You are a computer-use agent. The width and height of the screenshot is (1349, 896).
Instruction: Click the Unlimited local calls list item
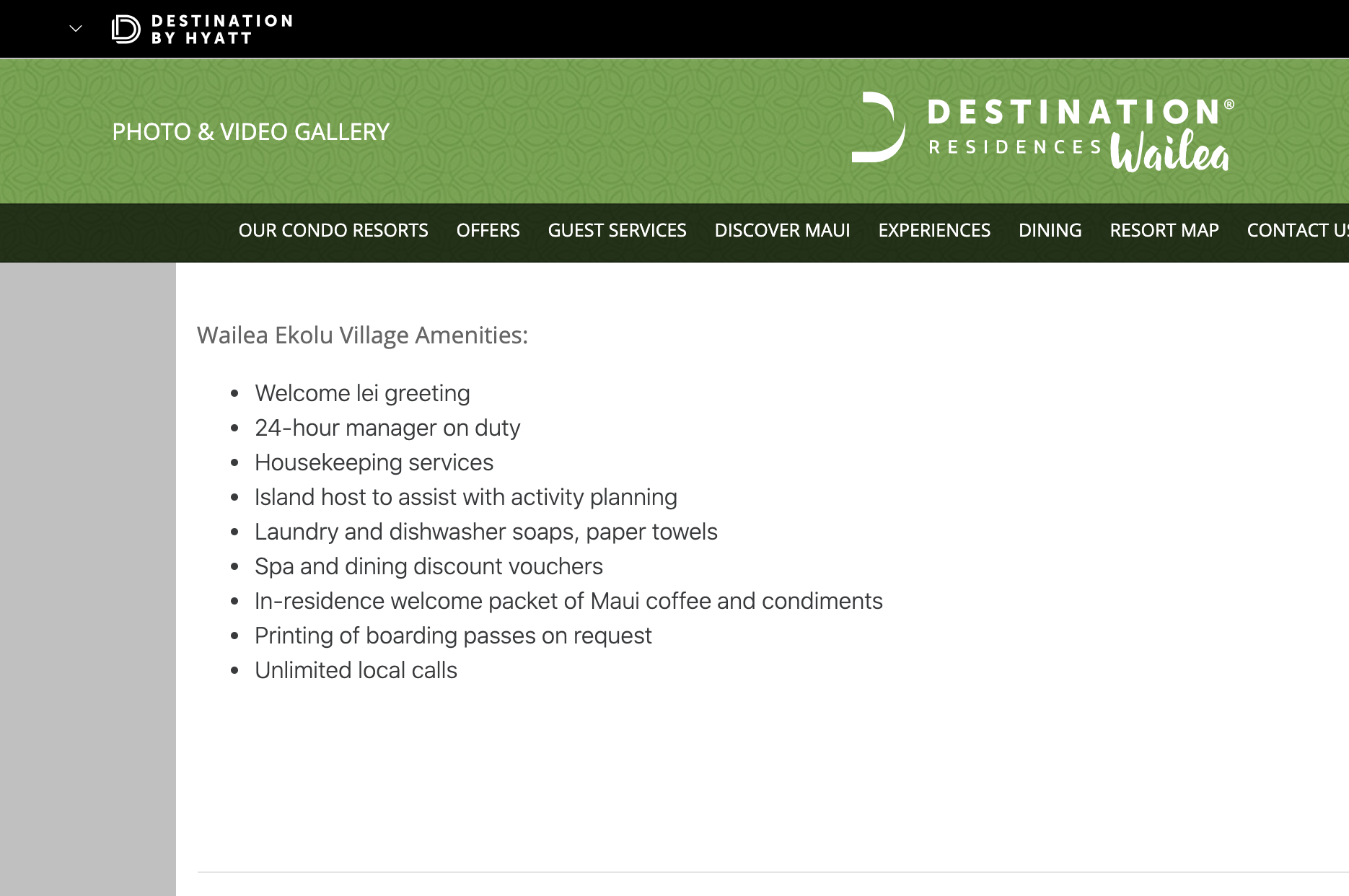tap(356, 670)
